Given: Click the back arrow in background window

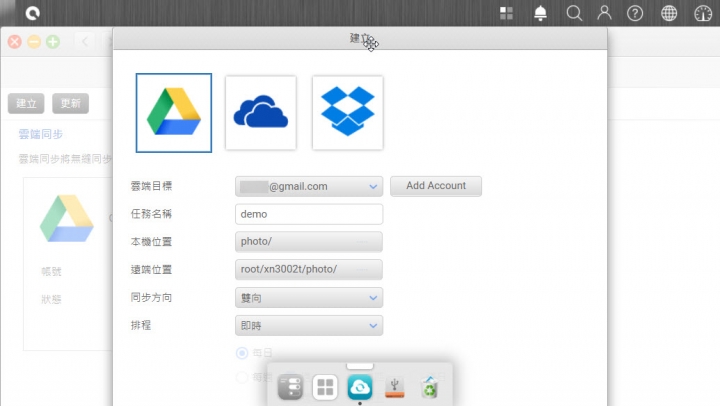Looking at the screenshot, I should tap(85, 42).
